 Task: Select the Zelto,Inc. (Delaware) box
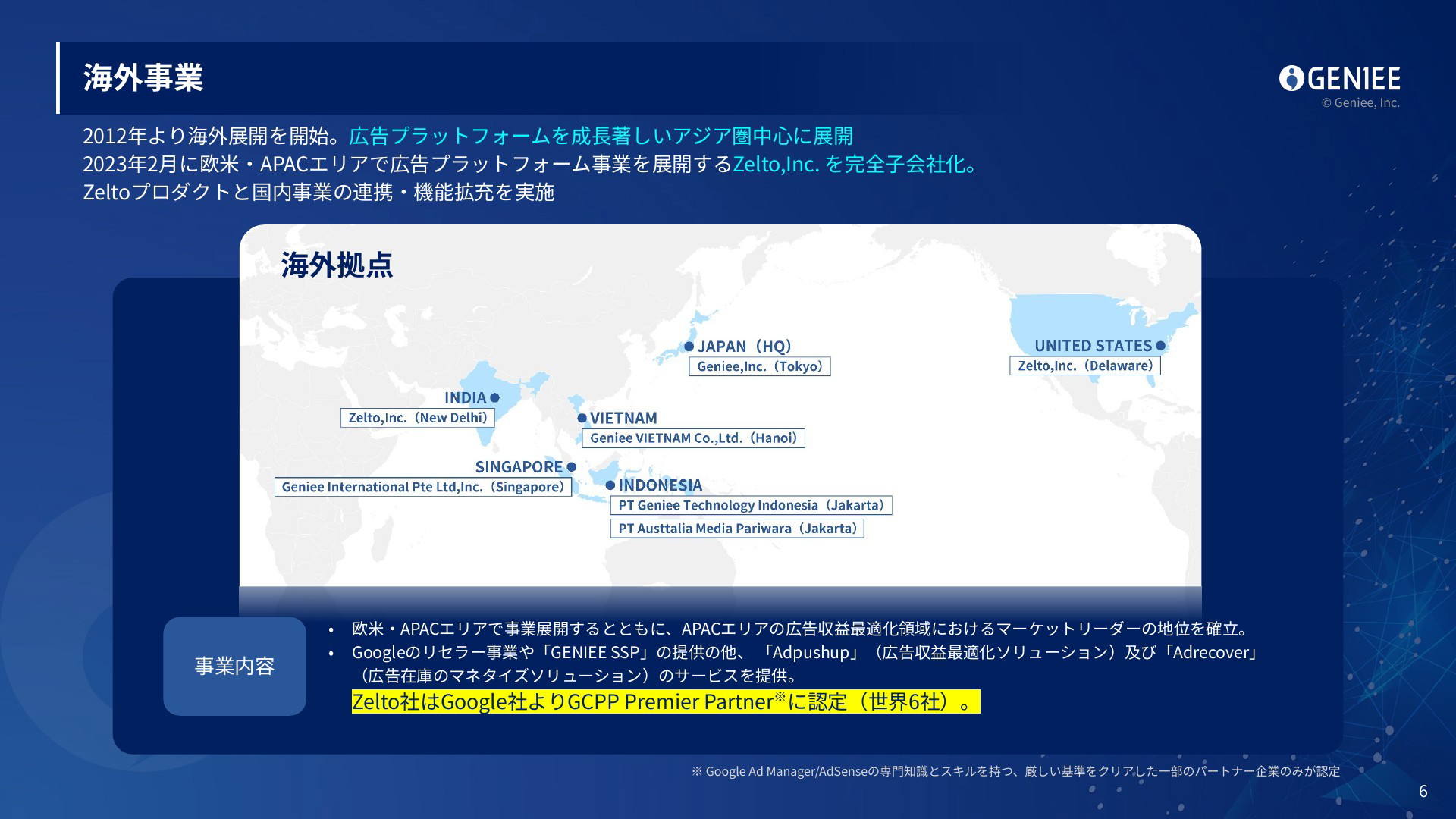coord(1085,366)
